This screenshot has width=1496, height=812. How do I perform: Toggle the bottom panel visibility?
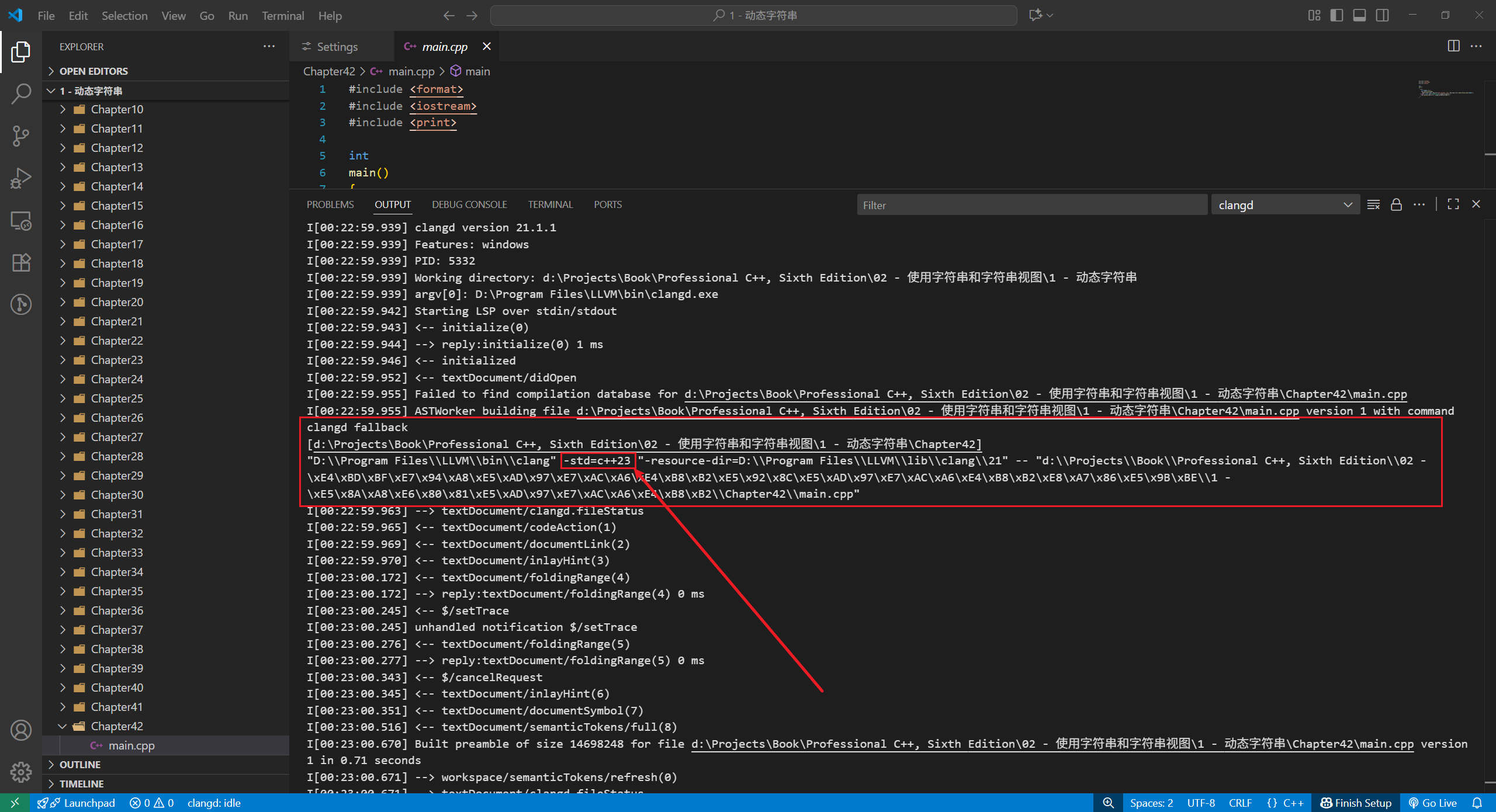point(1359,15)
